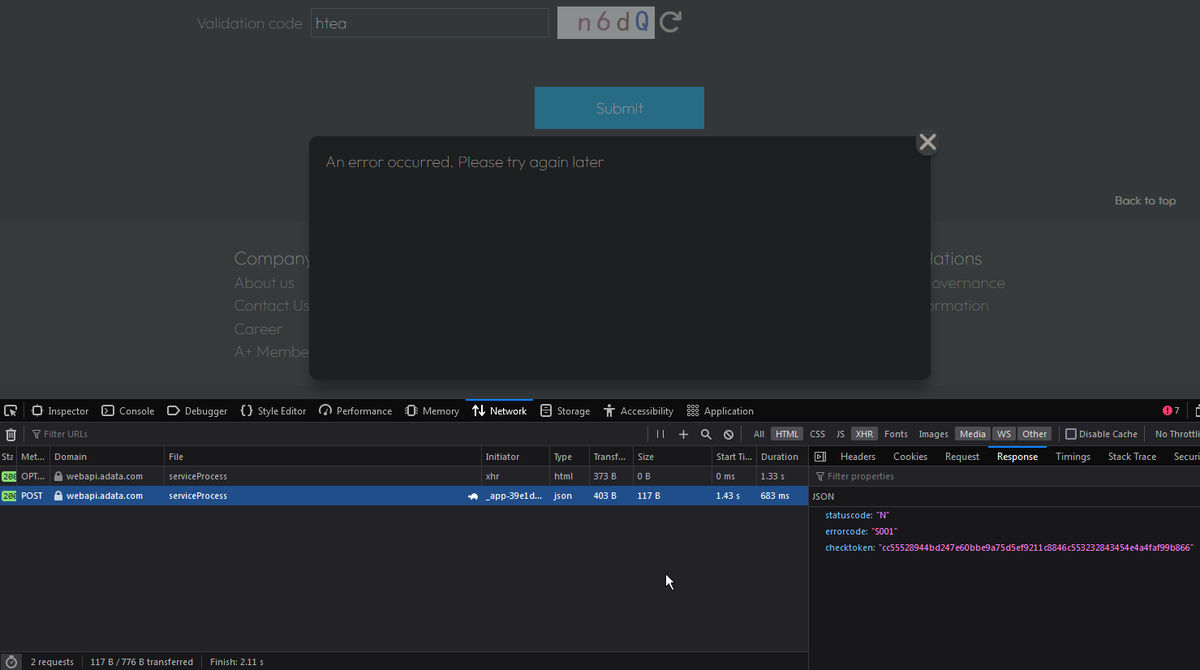Click the Back to top link
The width and height of the screenshot is (1200, 670).
point(1145,201)
